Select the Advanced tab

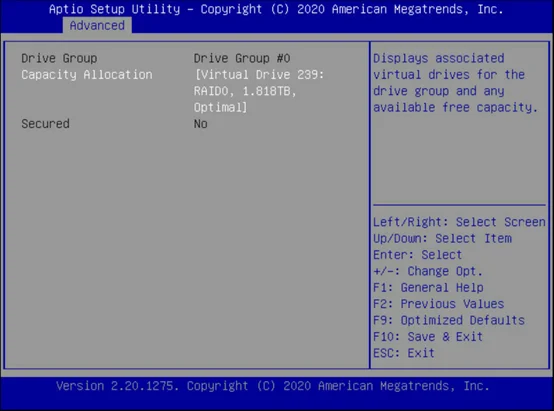click(97, 25)
